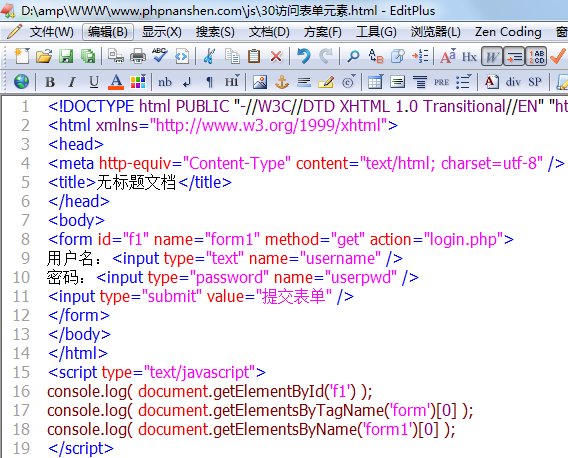
Task: Open Print Preview in the toolbar
Action: pos(116,56)
